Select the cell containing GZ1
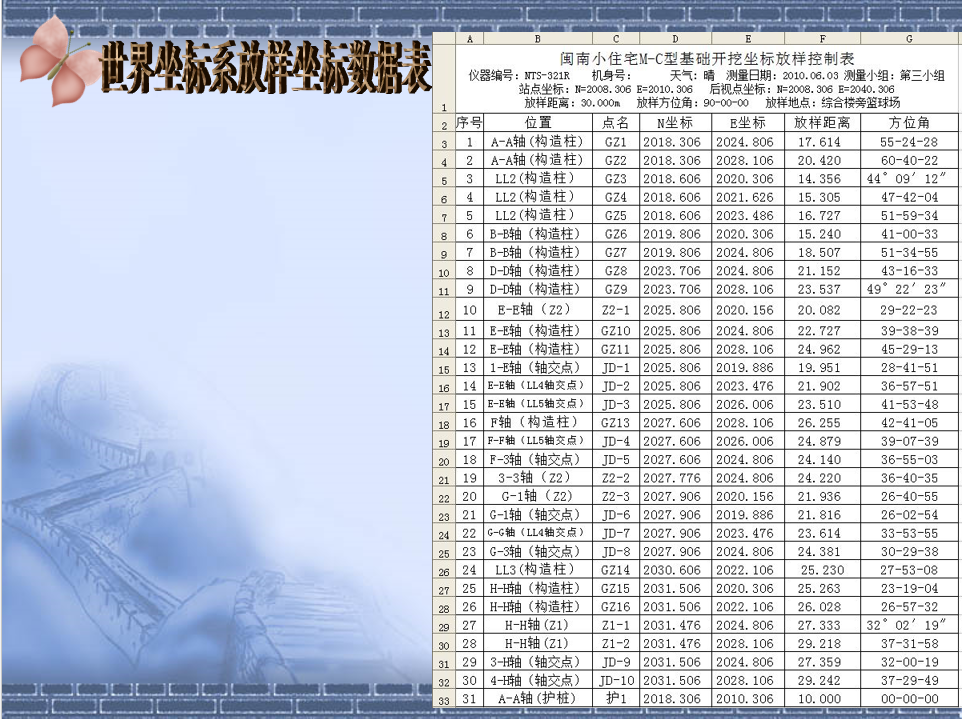The height and width of the screenshot is (719, 962). 617,142
